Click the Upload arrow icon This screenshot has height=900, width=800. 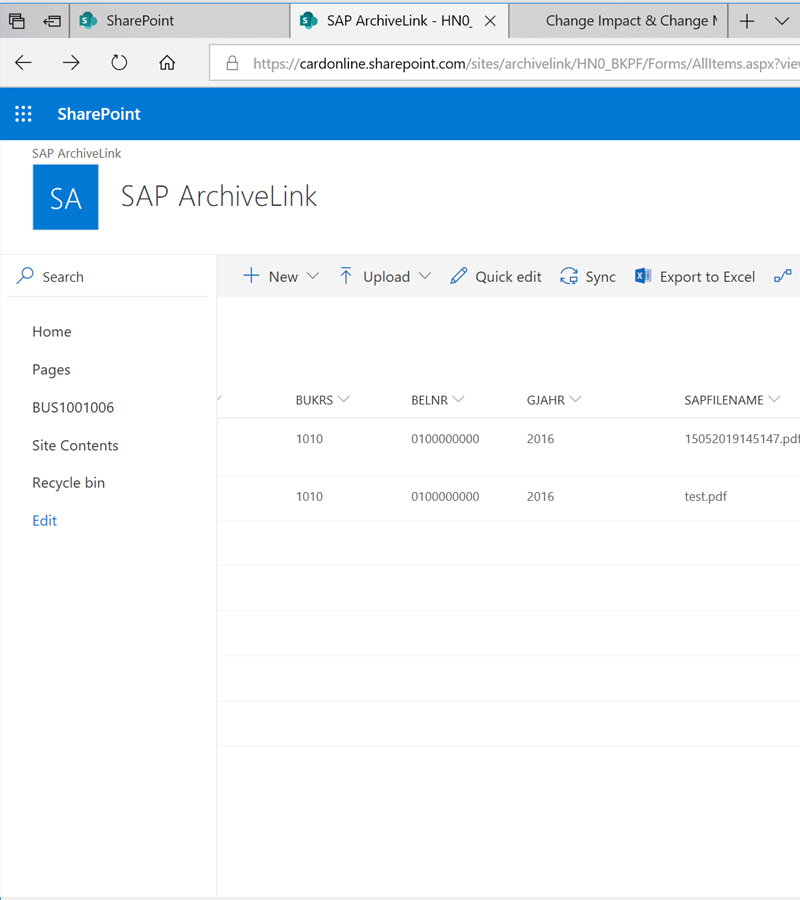coord(345,276)
